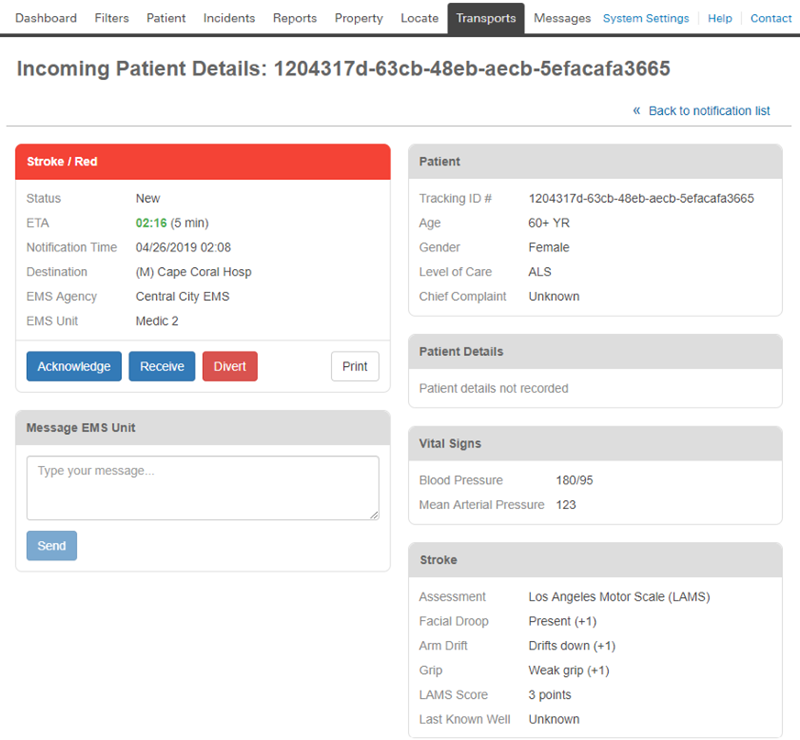The width and height of the screenshot is (800, 740).
Task: Click the Medic 2 unit value
Action: pyautogui.click(x=157, y=321)
